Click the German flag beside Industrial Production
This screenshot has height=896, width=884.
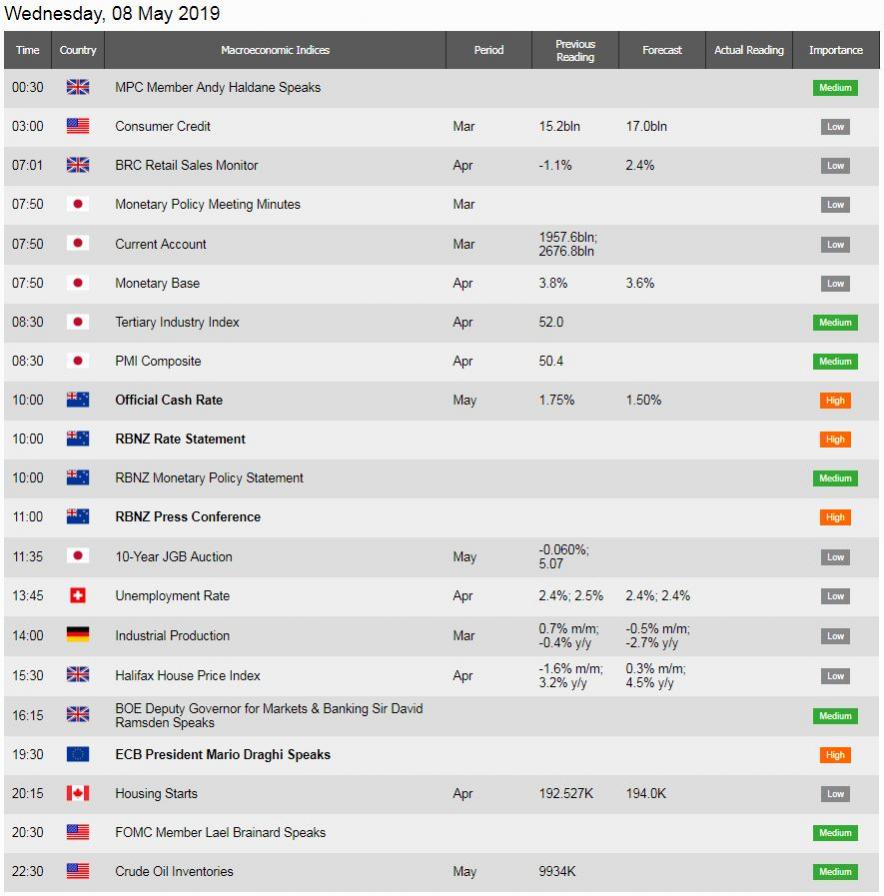coord(78,634)
